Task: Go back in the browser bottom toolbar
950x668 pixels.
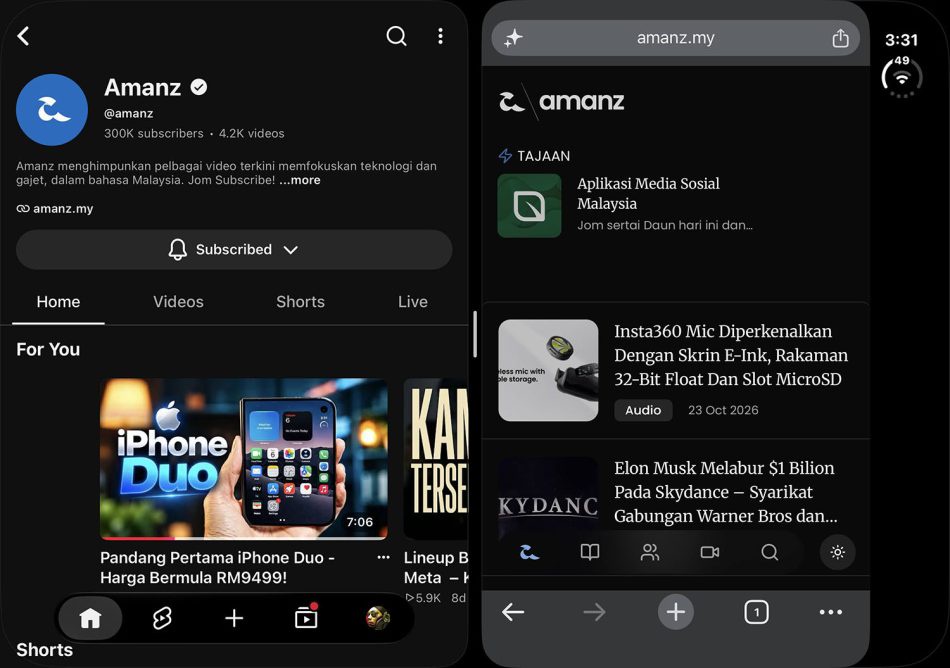Action: click(513, 612)
